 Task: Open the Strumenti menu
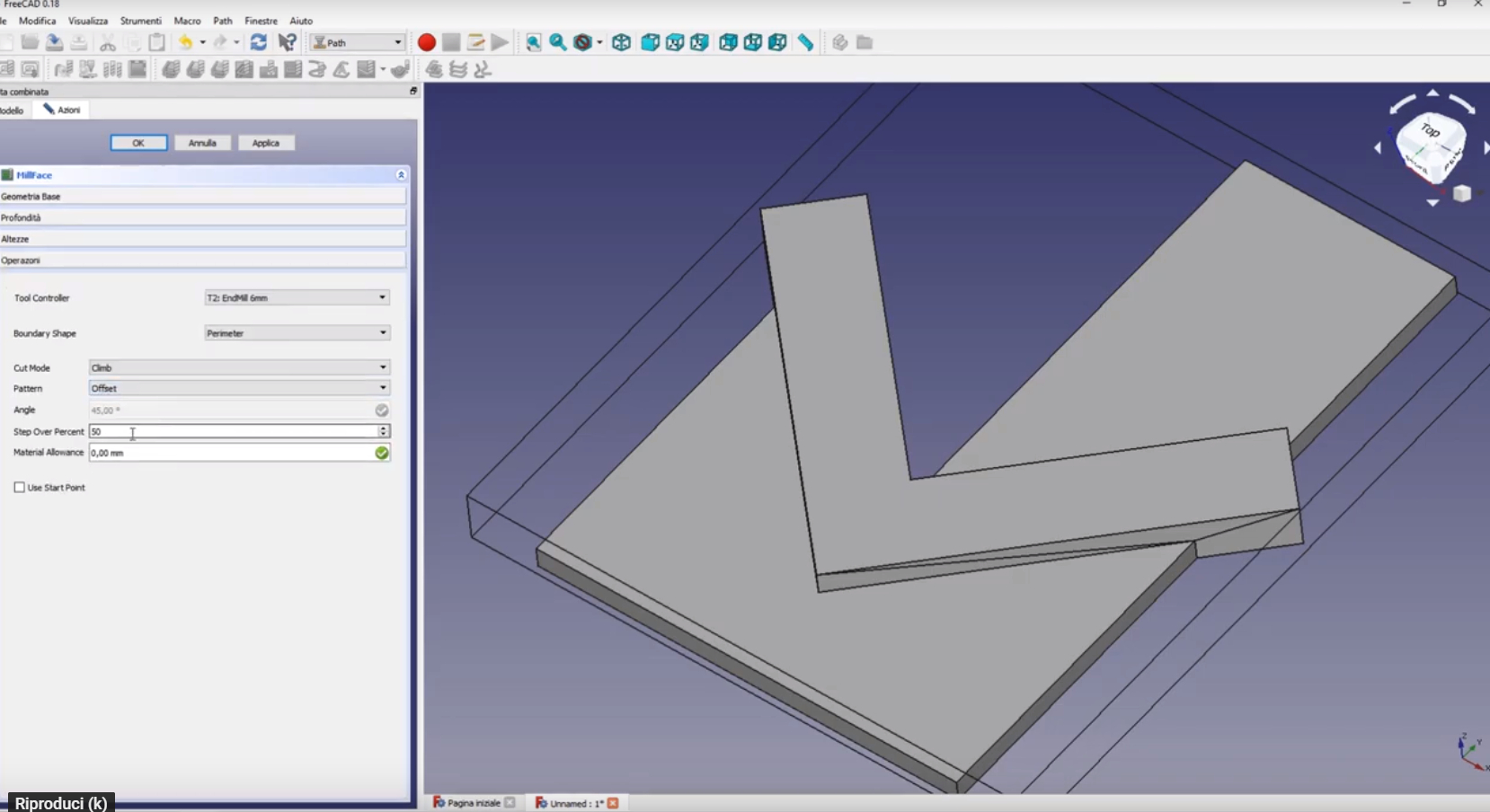(141, 21)
